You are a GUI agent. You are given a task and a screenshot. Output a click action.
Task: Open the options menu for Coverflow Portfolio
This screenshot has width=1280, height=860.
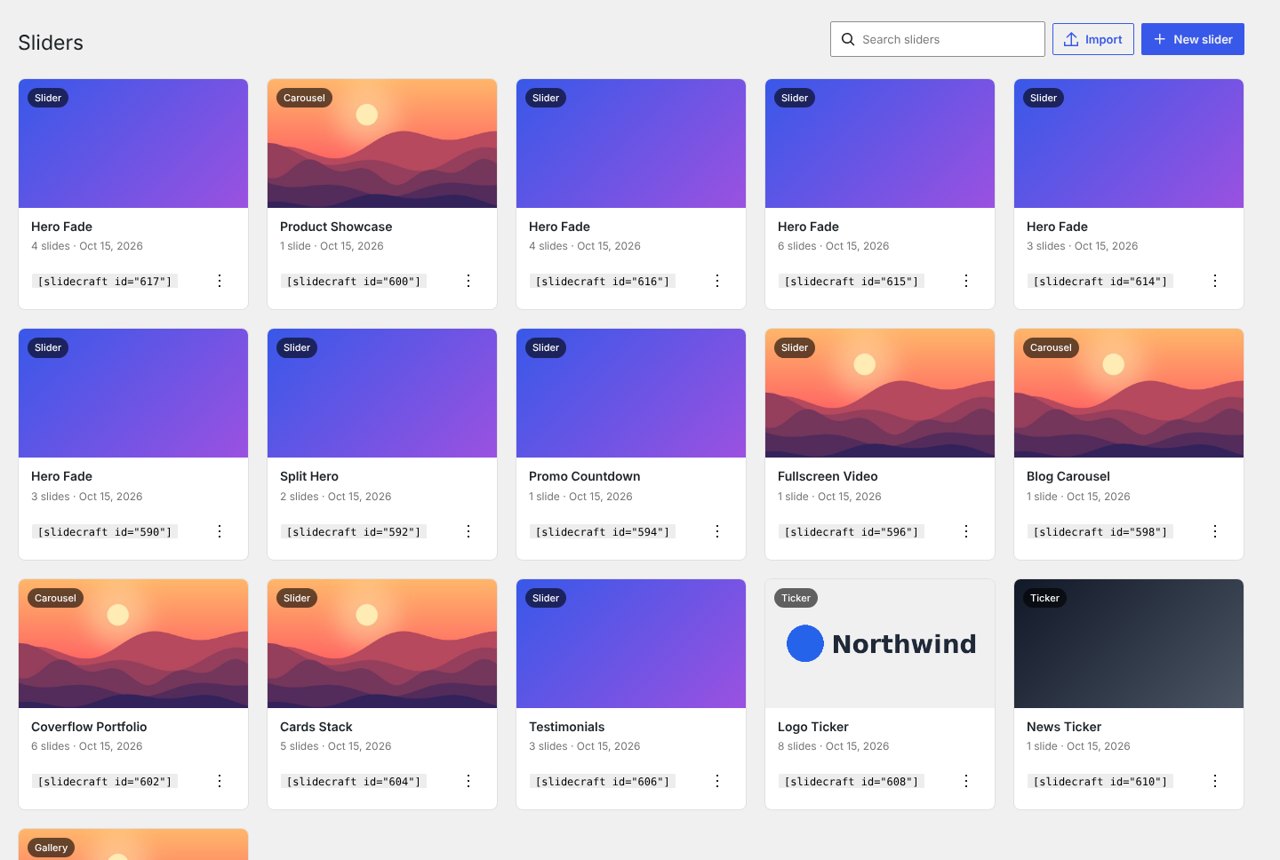220,781
